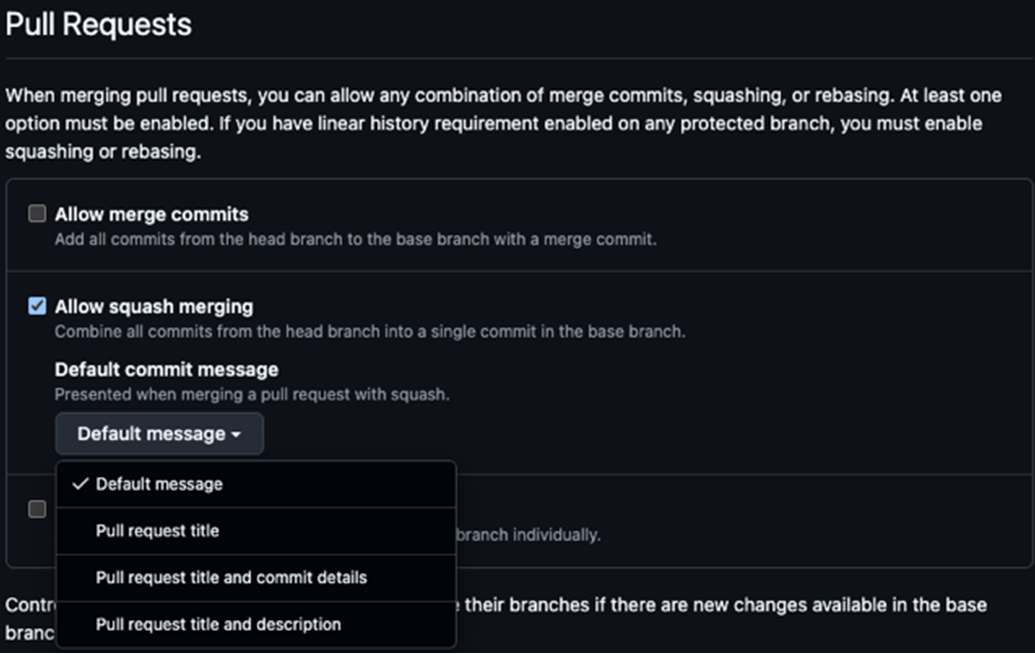
Task: Uncheck the Allow squash merging checkbox
Action: click(x=37, y=306)
